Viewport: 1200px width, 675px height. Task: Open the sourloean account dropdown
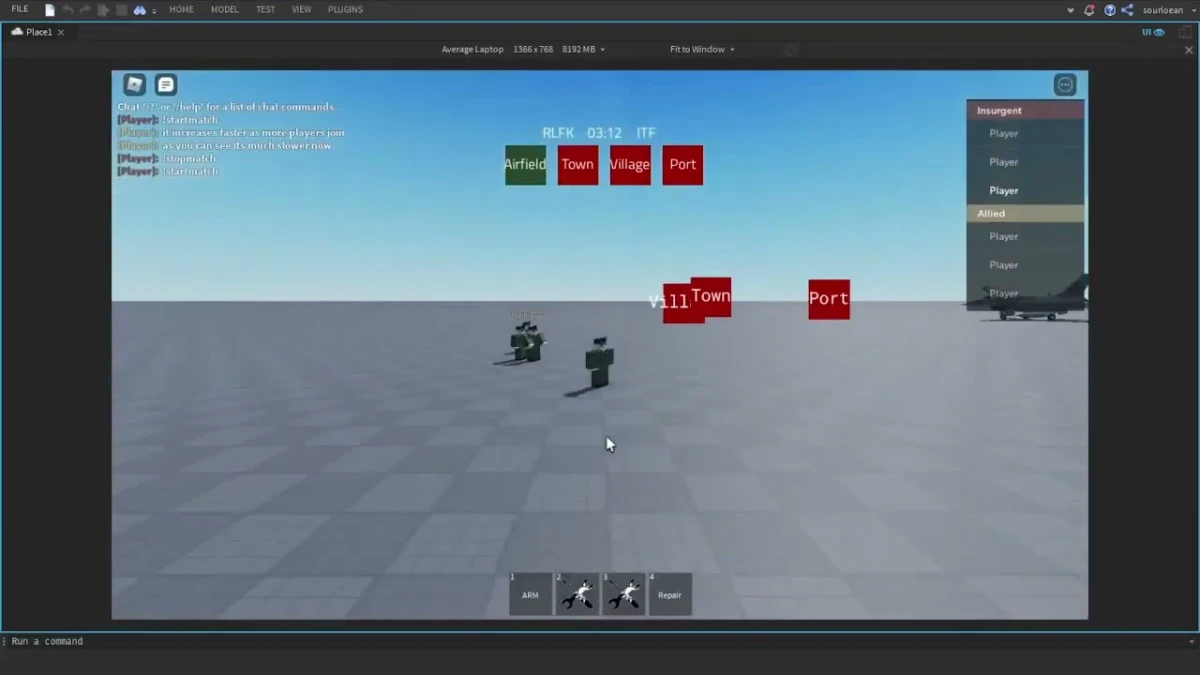1169,10
